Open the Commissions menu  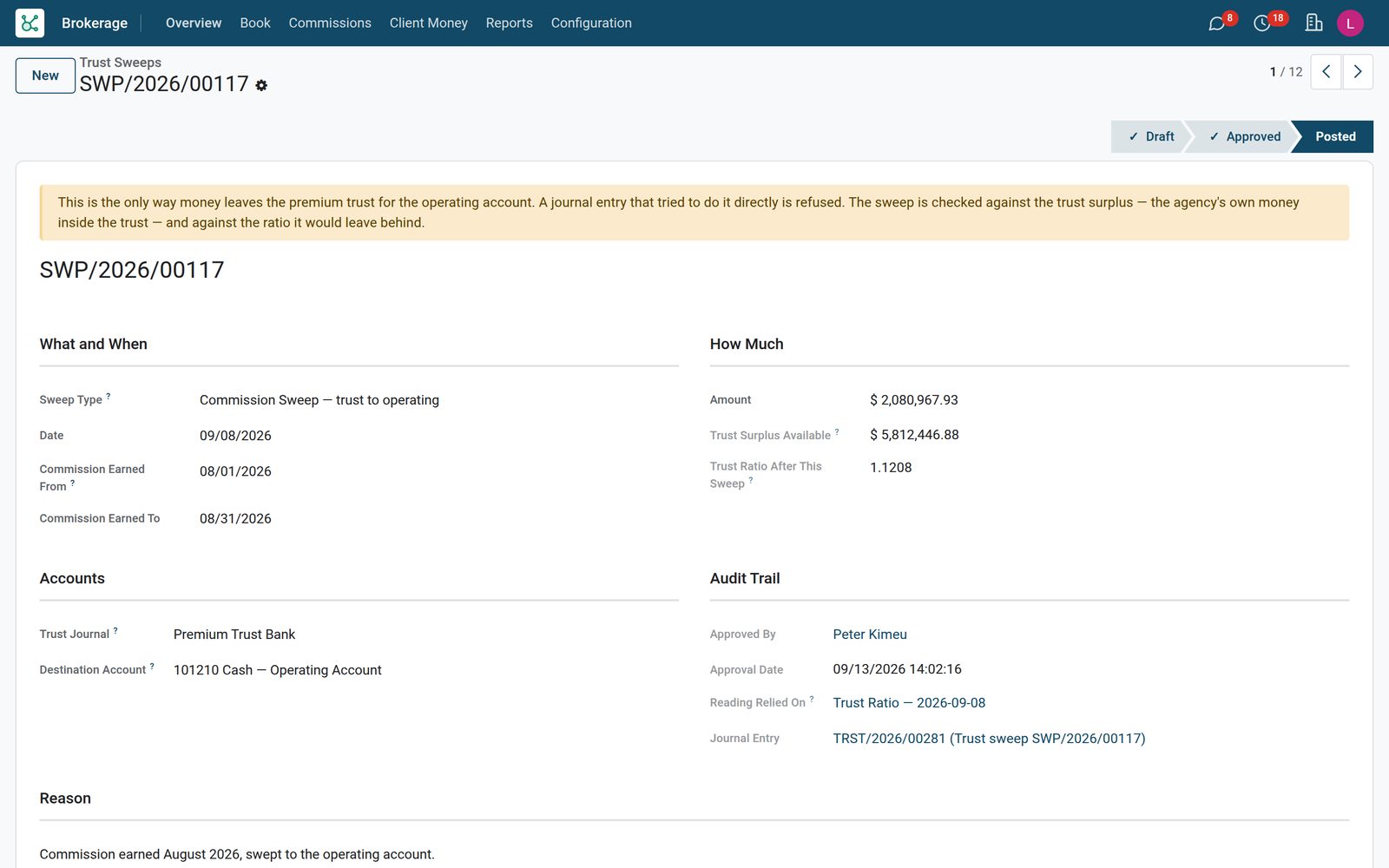[x=330, y=23]
